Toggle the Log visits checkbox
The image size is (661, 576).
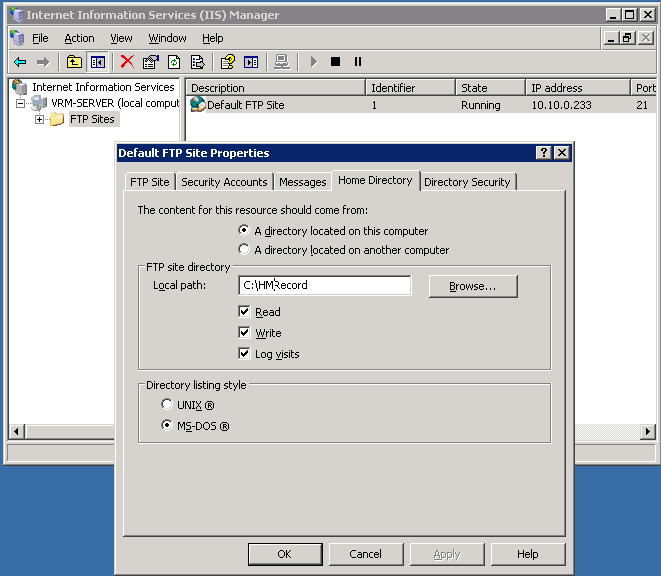tap(244, 353)
